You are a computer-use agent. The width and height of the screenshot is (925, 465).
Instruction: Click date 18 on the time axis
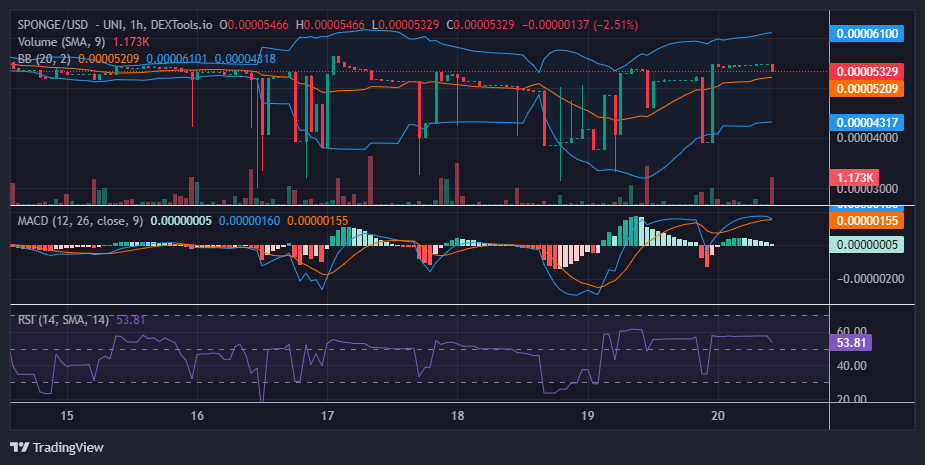tap(457, 415)
